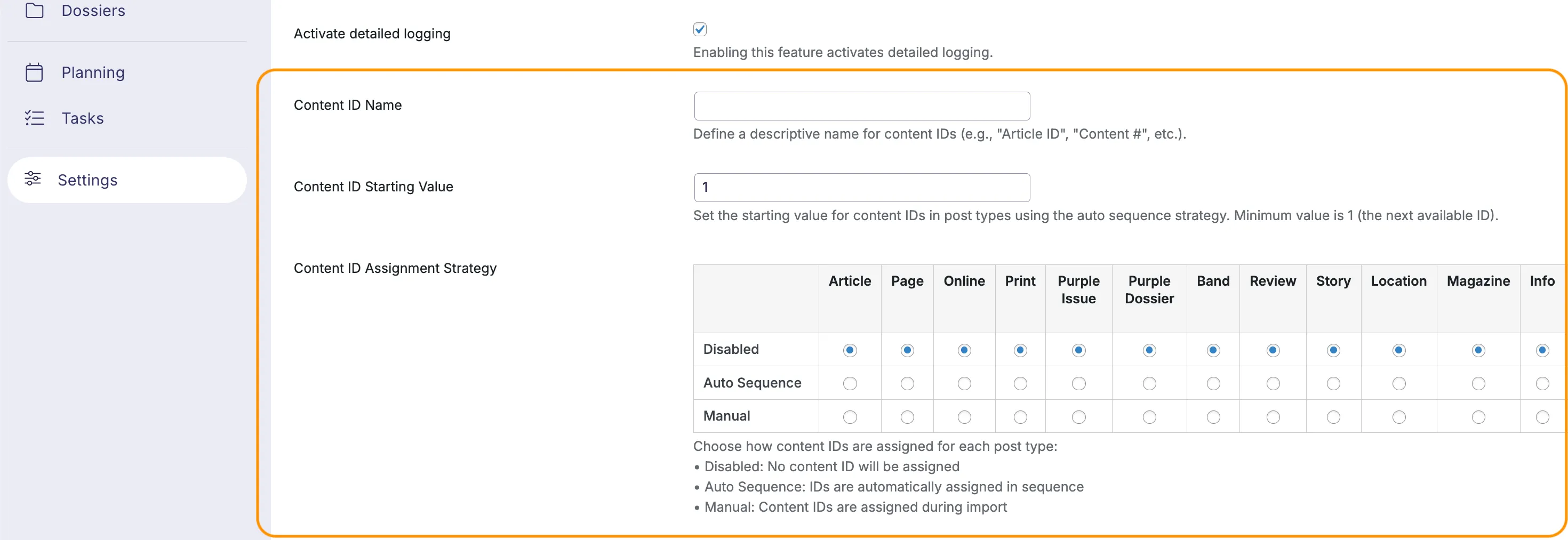Select Auto Sequence for Article
This screenshot has height=540, width=1568.
coord(850,384)
